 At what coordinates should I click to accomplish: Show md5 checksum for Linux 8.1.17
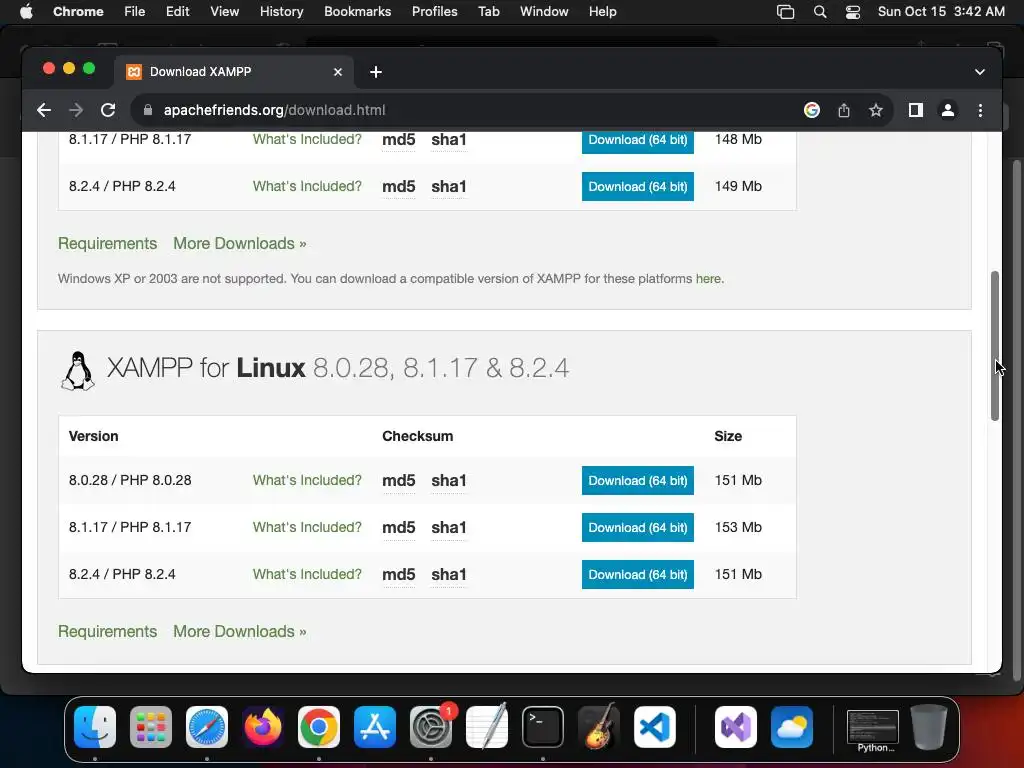coord(398,528)
